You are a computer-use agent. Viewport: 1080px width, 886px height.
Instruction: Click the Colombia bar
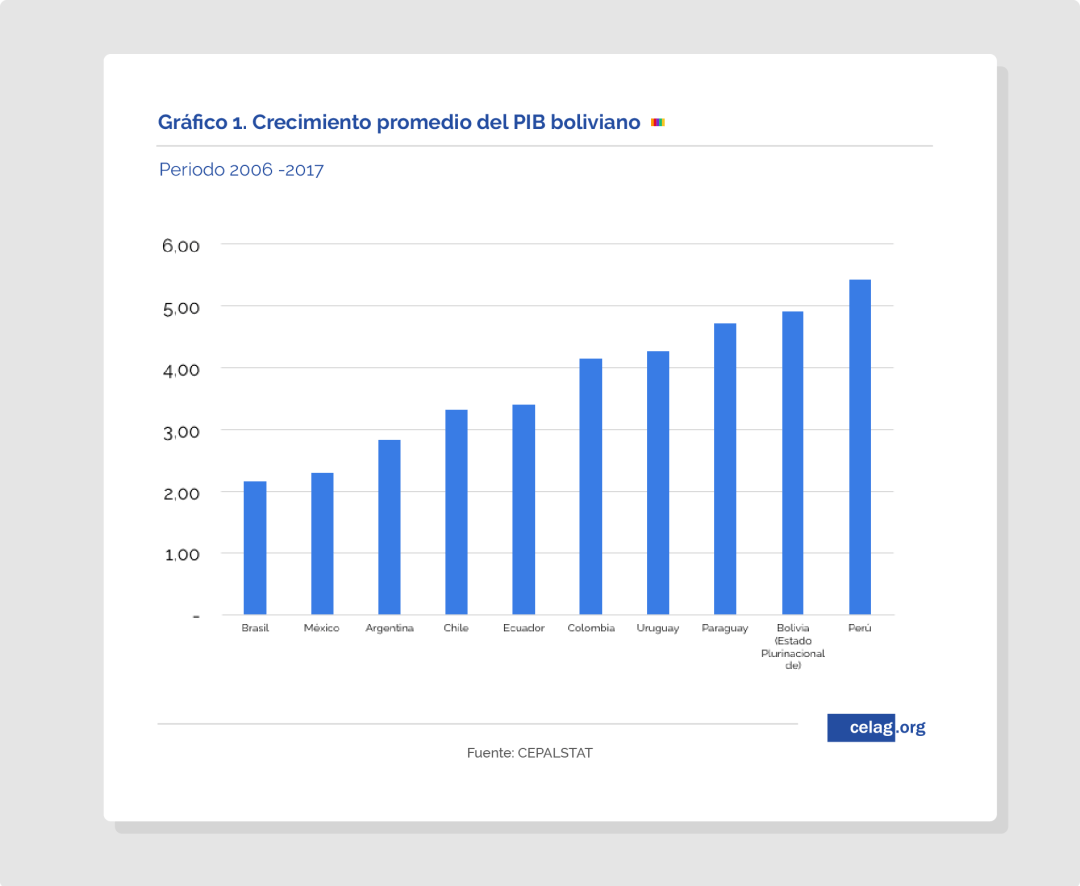[x=591, y=486]
